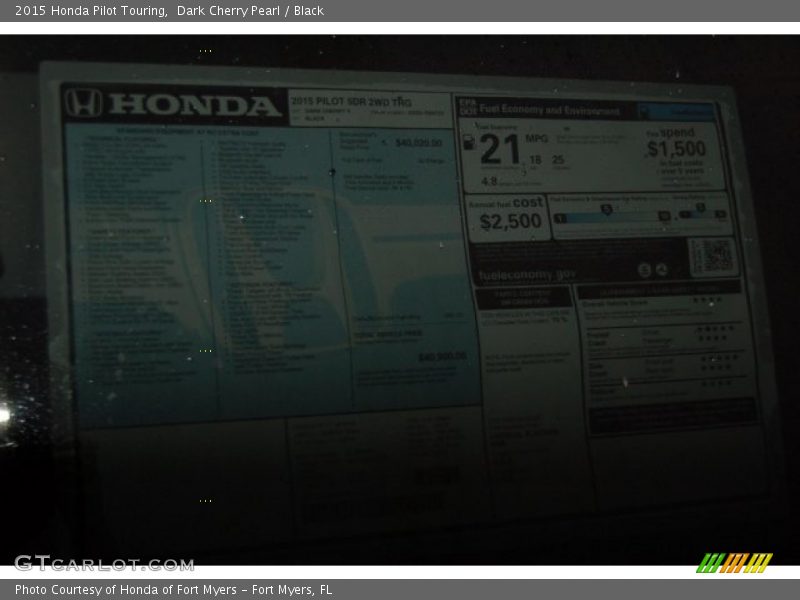Click the fuel pump icon beside 21
The height and width of the screenshot is (600, 800).
pyautogui.click(x=468, y=142)
